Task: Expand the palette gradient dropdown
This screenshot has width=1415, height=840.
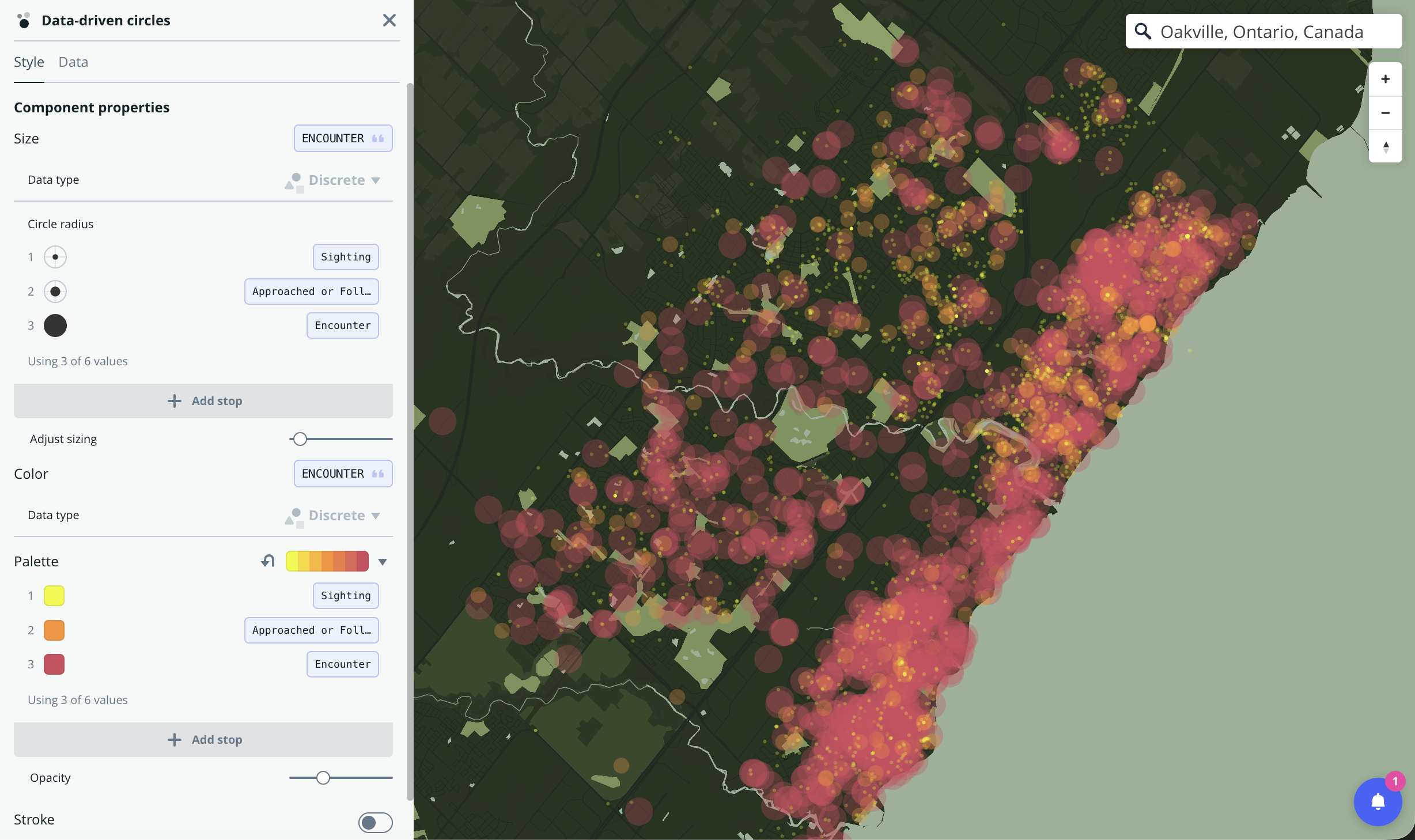Action: coord(381,561)
